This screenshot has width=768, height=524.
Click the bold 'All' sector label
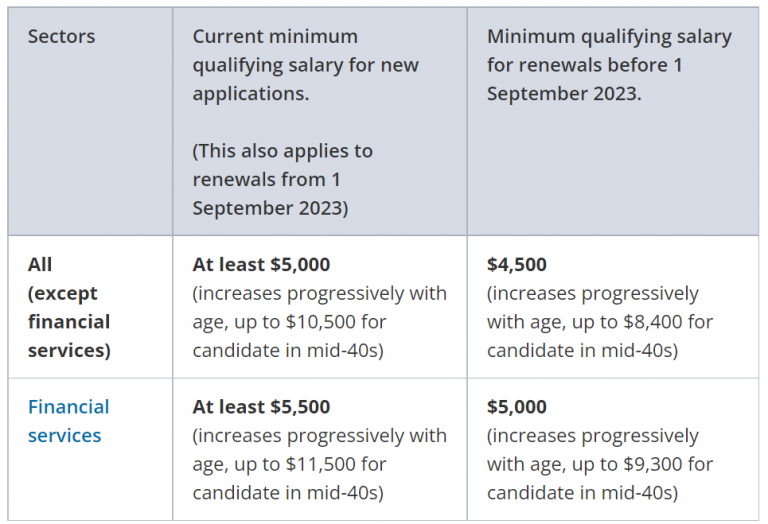click(40, 265)
